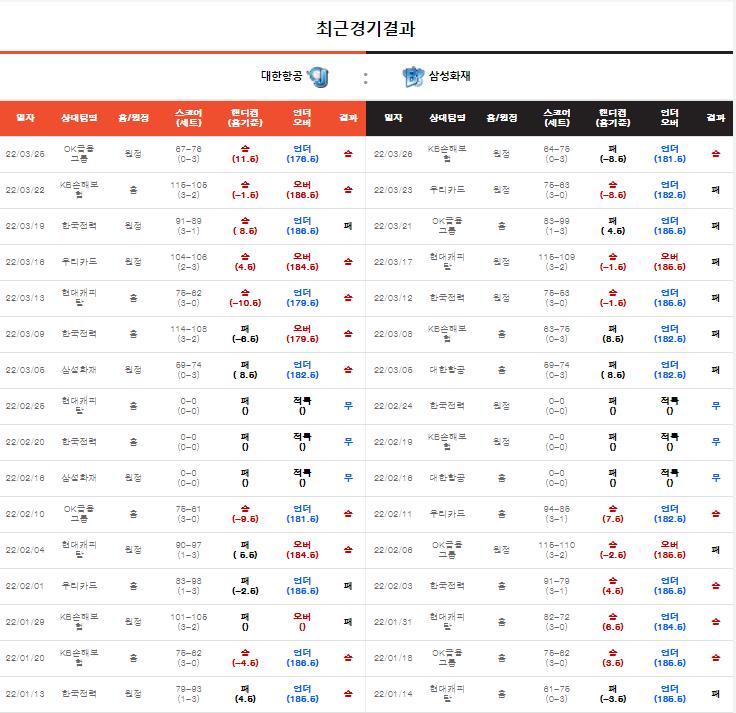The image size is (736, 713).
Task: Click the 22/02/11 date cell
Action: coord(393,514)
